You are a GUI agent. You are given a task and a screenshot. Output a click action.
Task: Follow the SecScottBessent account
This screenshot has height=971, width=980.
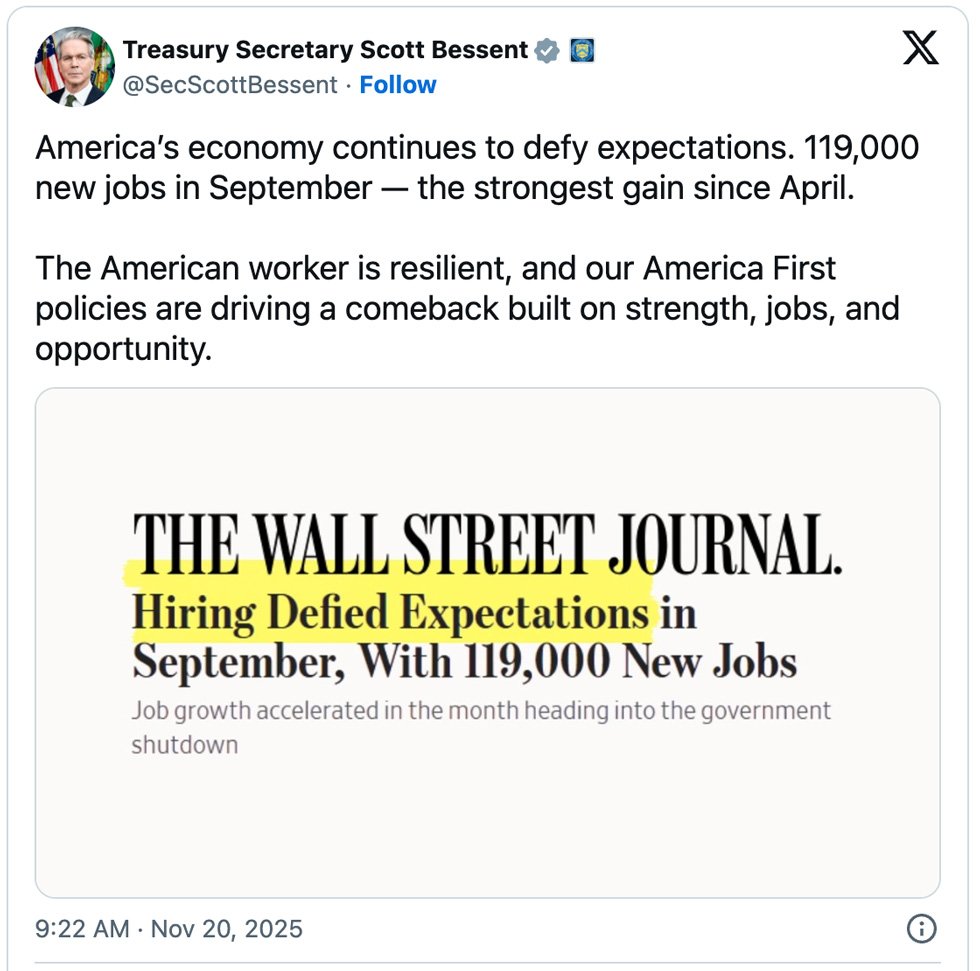click(398, 85)
